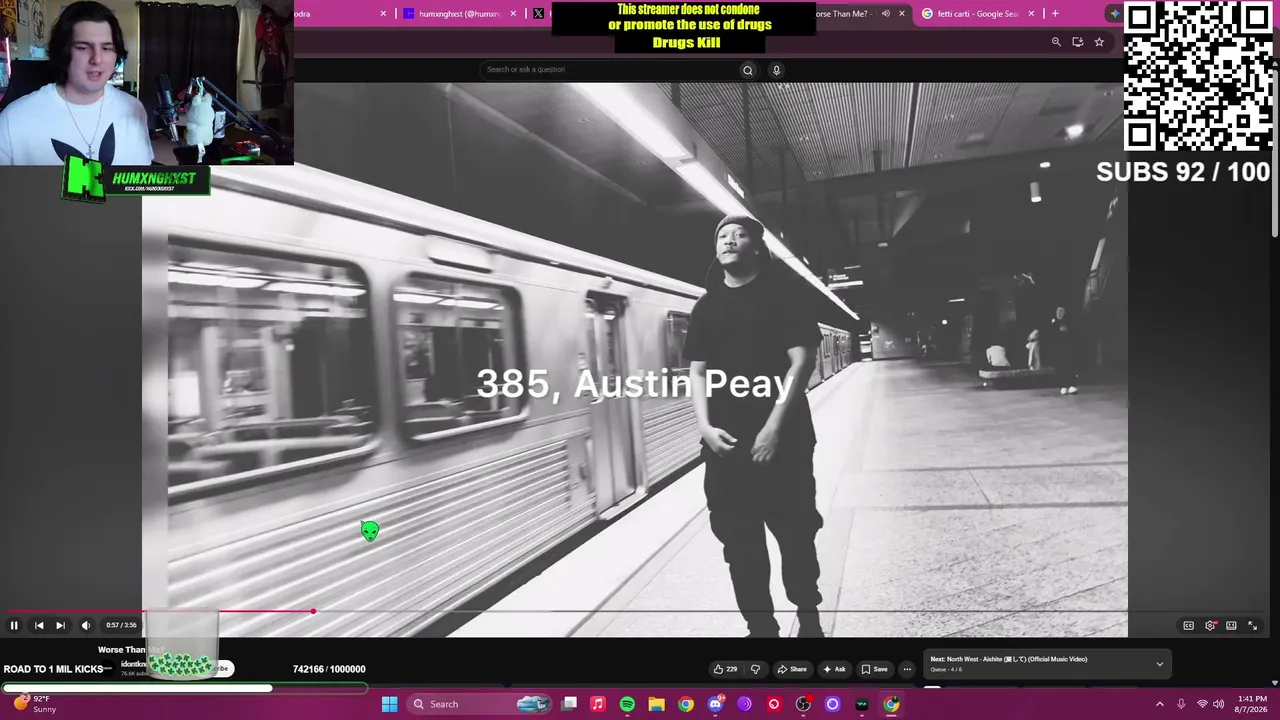Dislike the video
This screenshot has height=720, width=1280.
(755, 669)
